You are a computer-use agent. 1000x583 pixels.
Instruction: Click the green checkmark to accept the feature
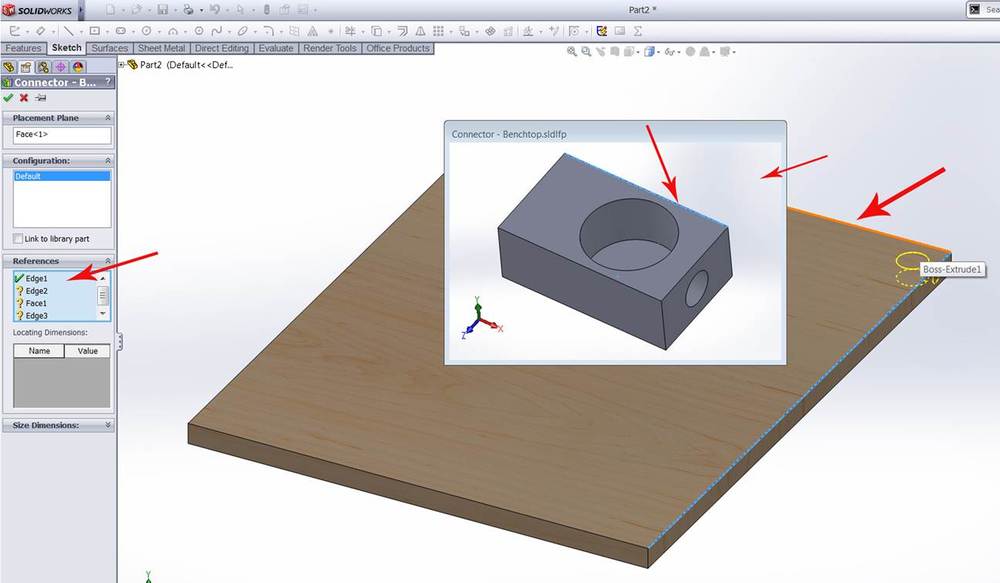(x=9, y=98)
